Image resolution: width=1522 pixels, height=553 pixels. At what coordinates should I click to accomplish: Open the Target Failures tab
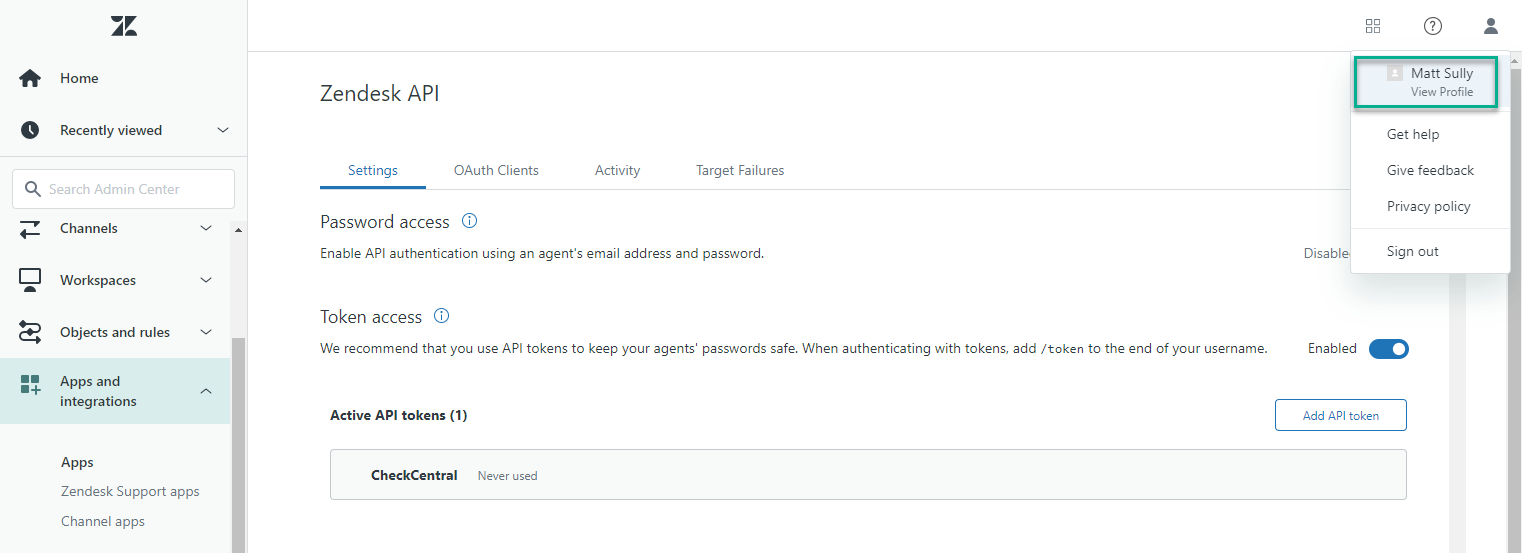pyautogui.click(x=740, y=170)
